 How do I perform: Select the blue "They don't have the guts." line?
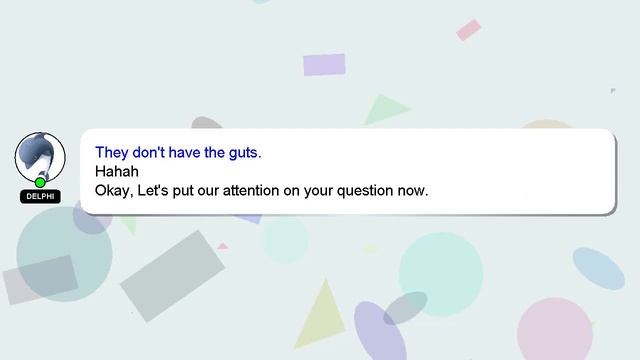(178, 153)
